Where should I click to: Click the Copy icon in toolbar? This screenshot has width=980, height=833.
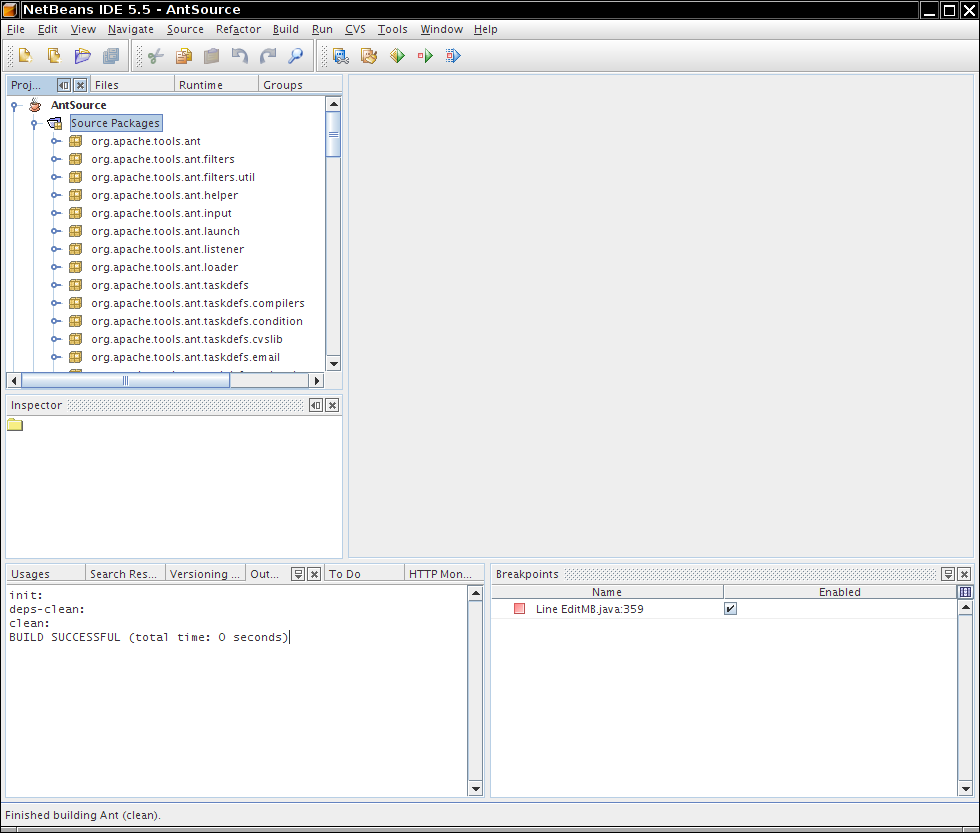click(184, 56)
